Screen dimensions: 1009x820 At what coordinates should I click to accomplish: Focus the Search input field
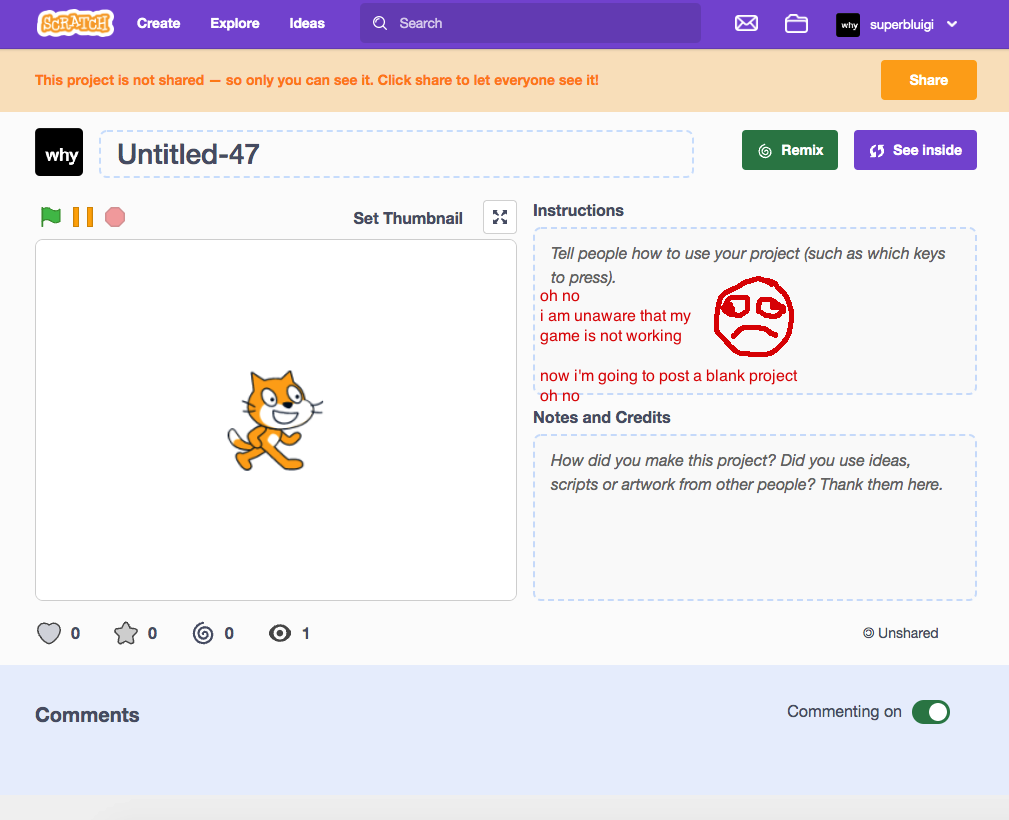530,23
